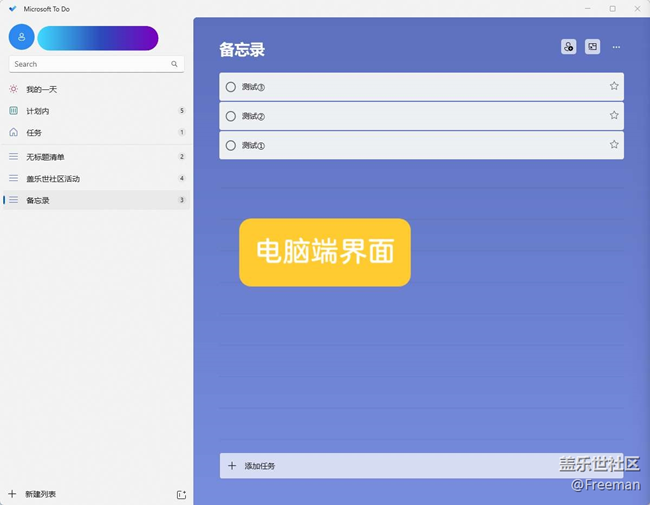The height and width of the screenshot is (505, 650).
Task: Click the user account avatar icon
Action: (21, 37)
